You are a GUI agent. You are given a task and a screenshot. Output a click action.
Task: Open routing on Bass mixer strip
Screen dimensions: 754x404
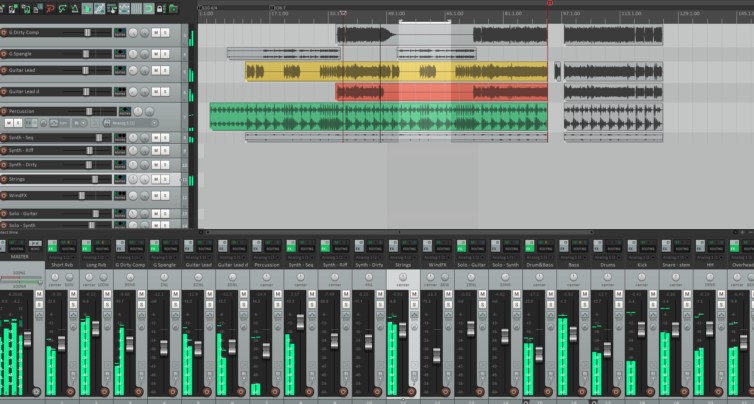click(579, 247)
